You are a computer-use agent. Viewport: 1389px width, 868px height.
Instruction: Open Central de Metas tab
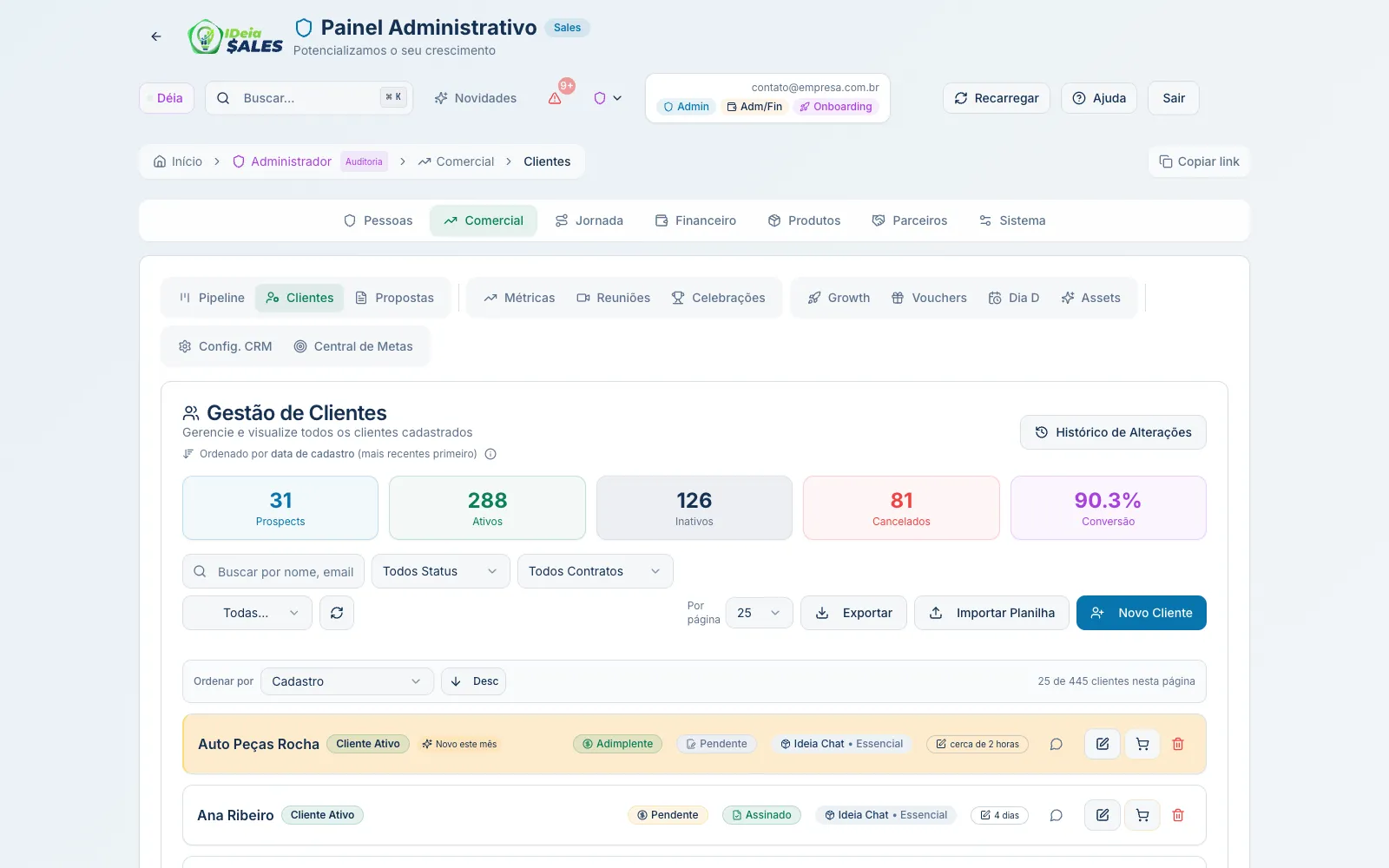pos(353,346)
